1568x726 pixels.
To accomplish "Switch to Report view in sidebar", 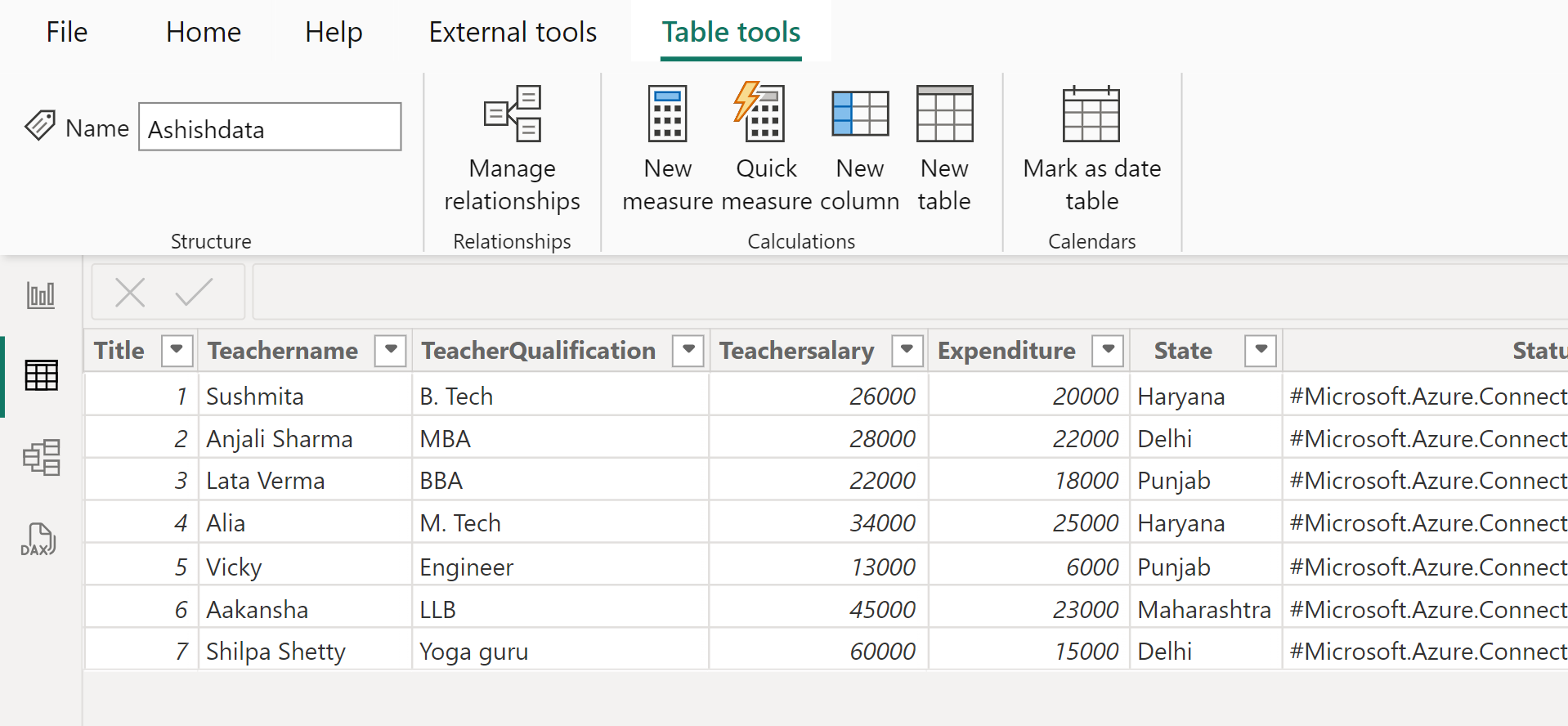I will (x=41, y=295).
